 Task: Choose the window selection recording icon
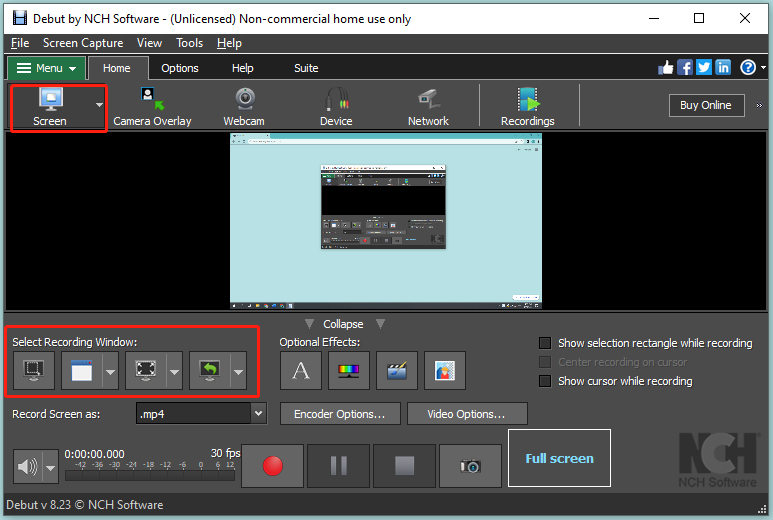(82, 371)
